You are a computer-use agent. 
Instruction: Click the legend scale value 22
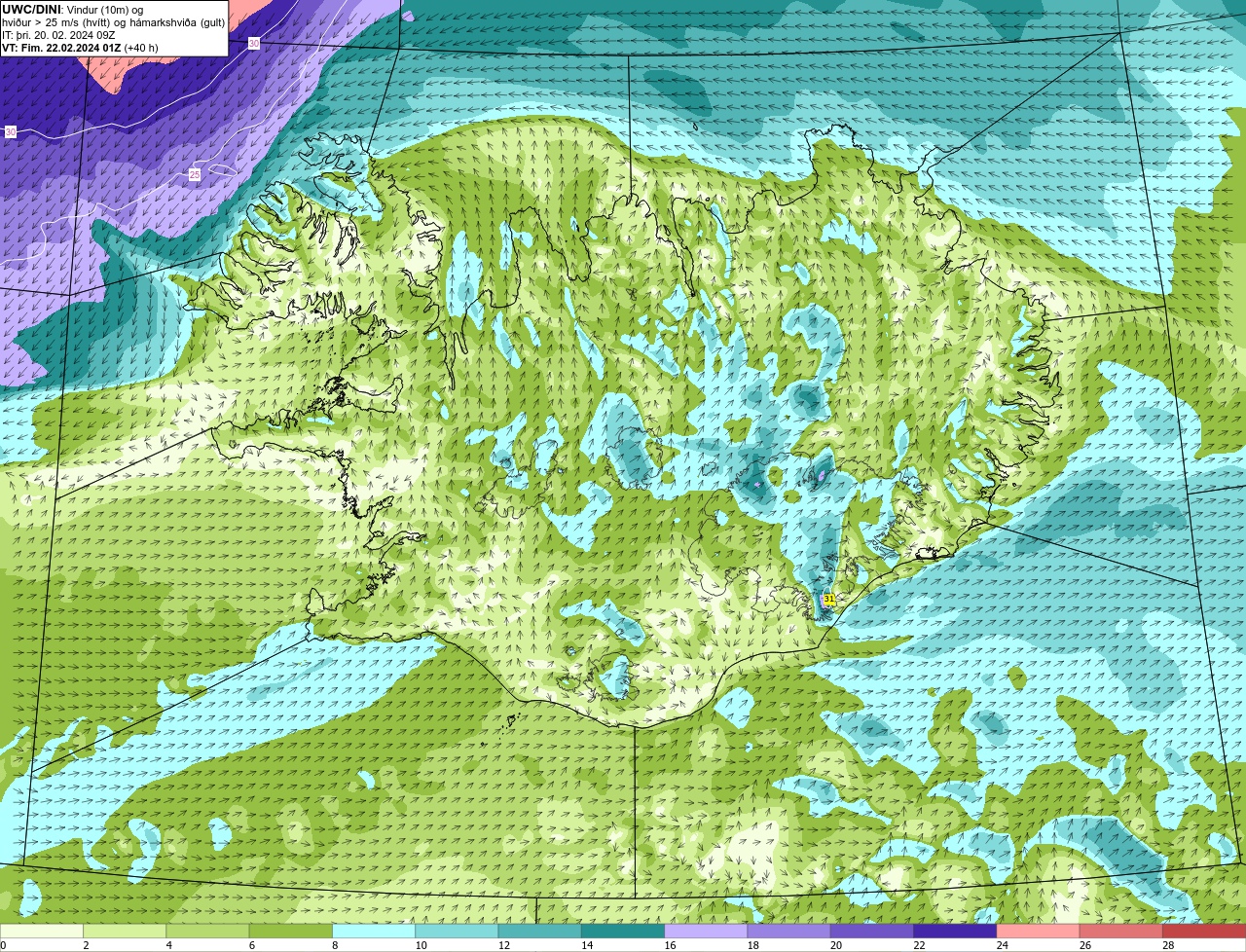click(x=919, y=945)
